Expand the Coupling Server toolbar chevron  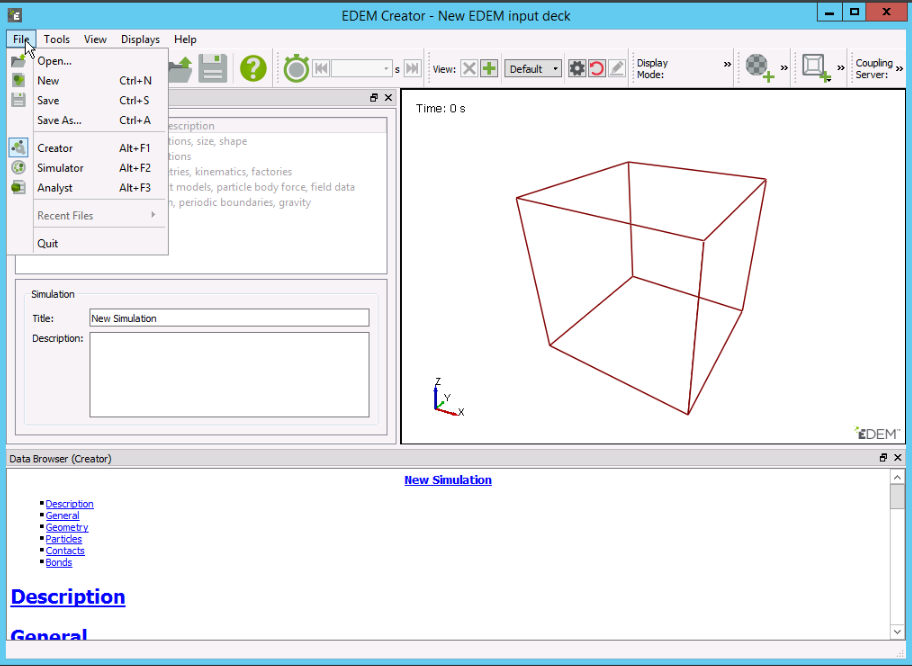click(899, 69)
